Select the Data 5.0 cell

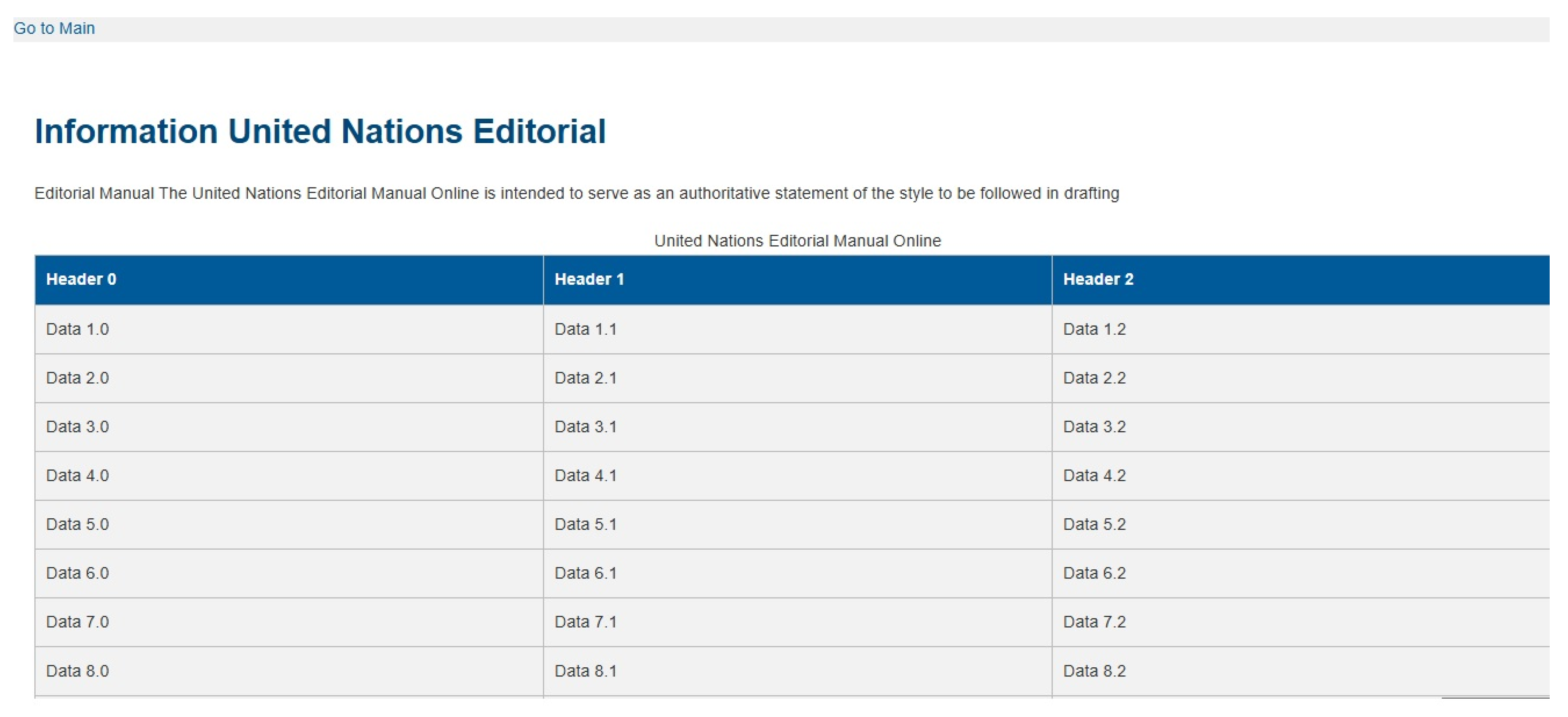click(x=289, y=525)
